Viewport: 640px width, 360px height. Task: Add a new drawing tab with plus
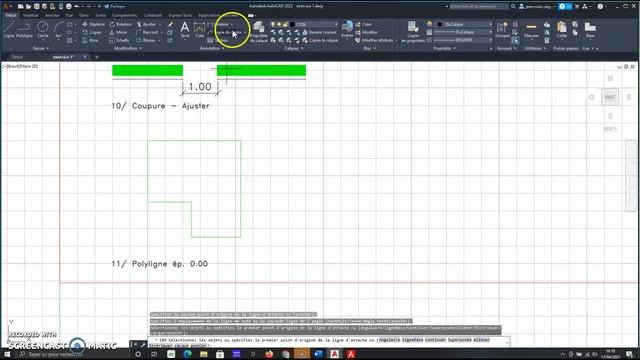pyautogui.click(x=97, y=57)
